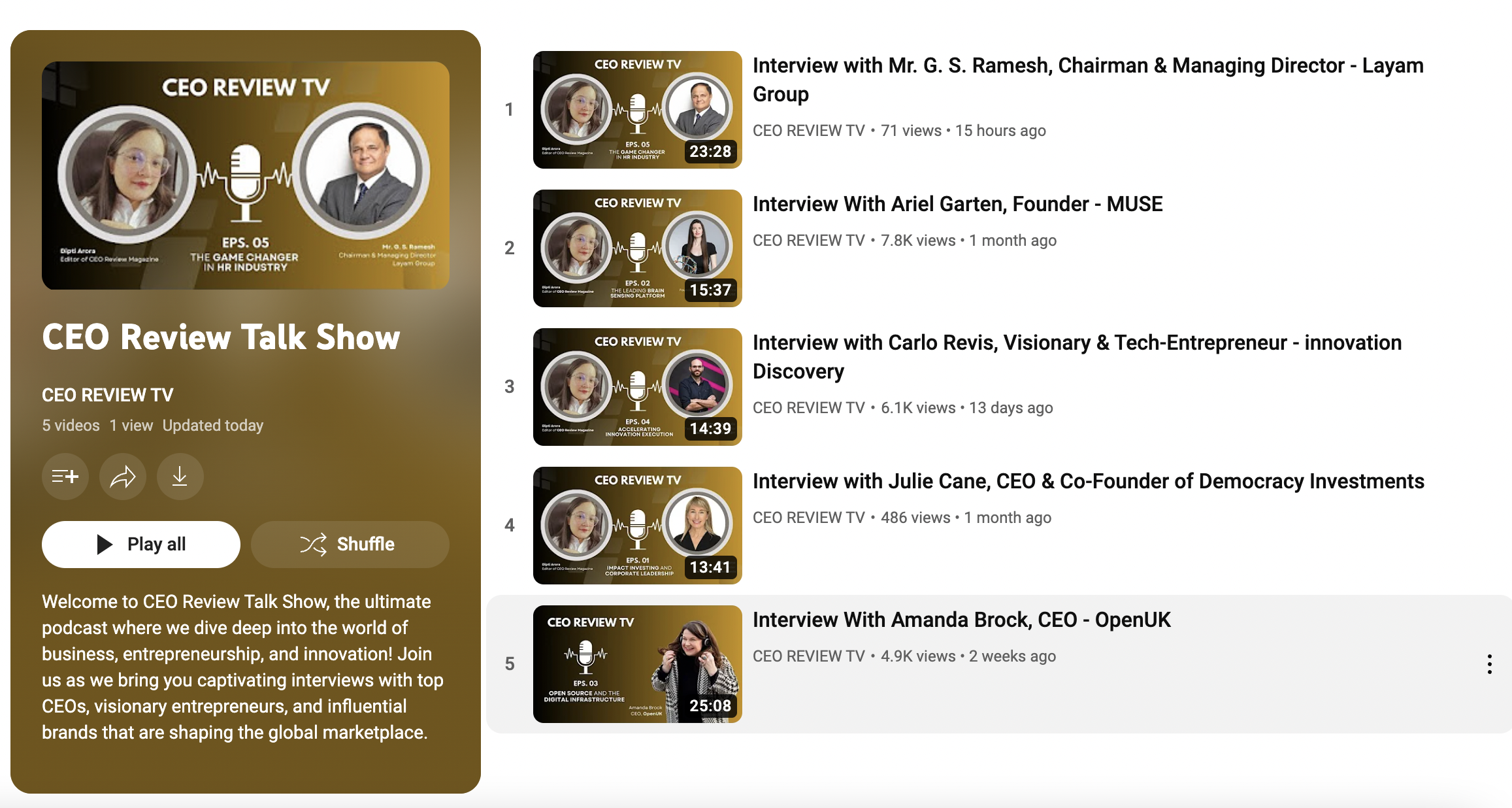Open the large playlist cover thumbnail
Viewport: 1512px width, 808px height.
246,175
